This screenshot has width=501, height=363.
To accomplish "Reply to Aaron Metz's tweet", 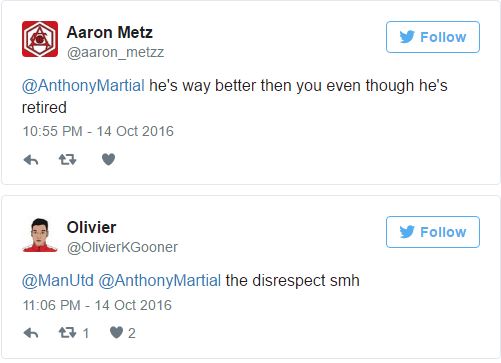I will pos(31,160).
